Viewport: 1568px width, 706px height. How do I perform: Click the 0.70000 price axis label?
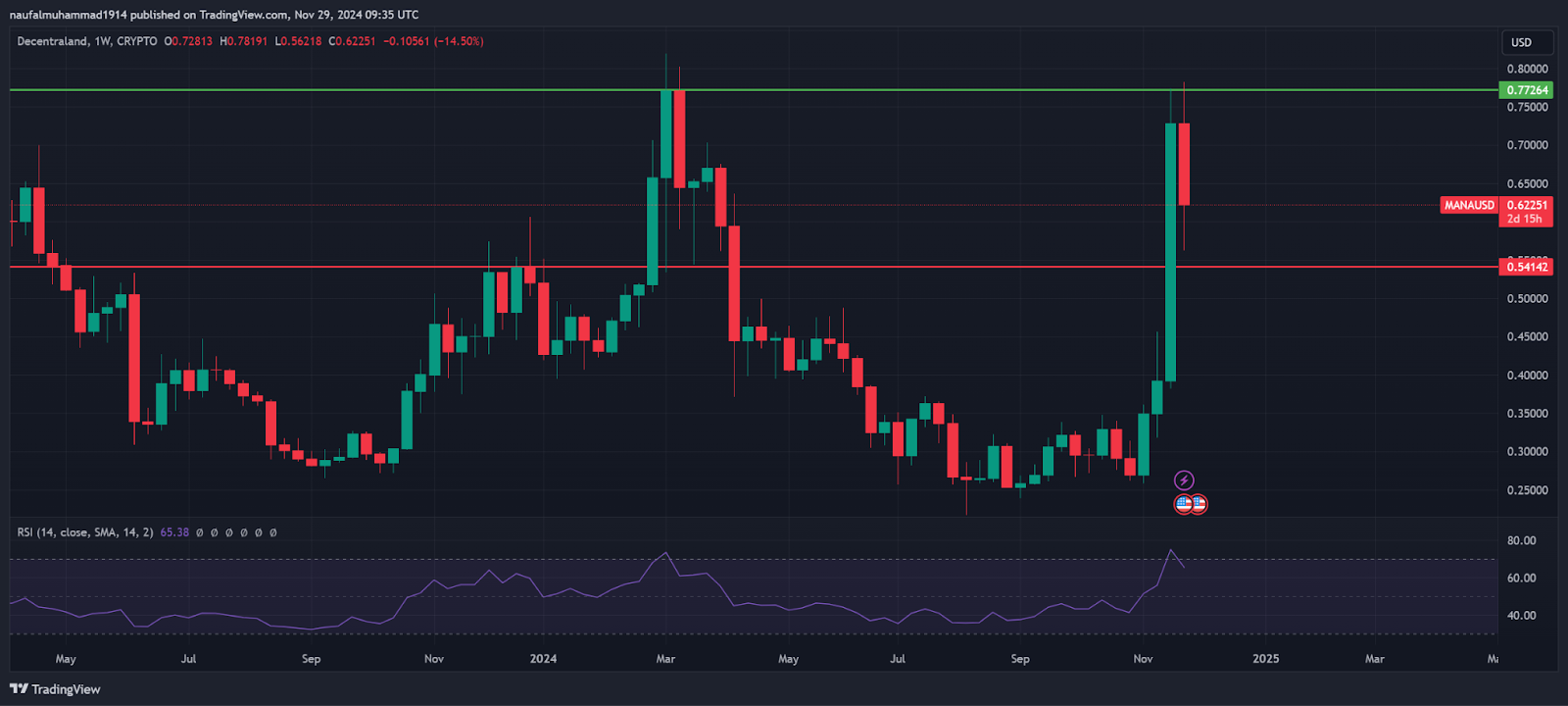click(1528, 145)
